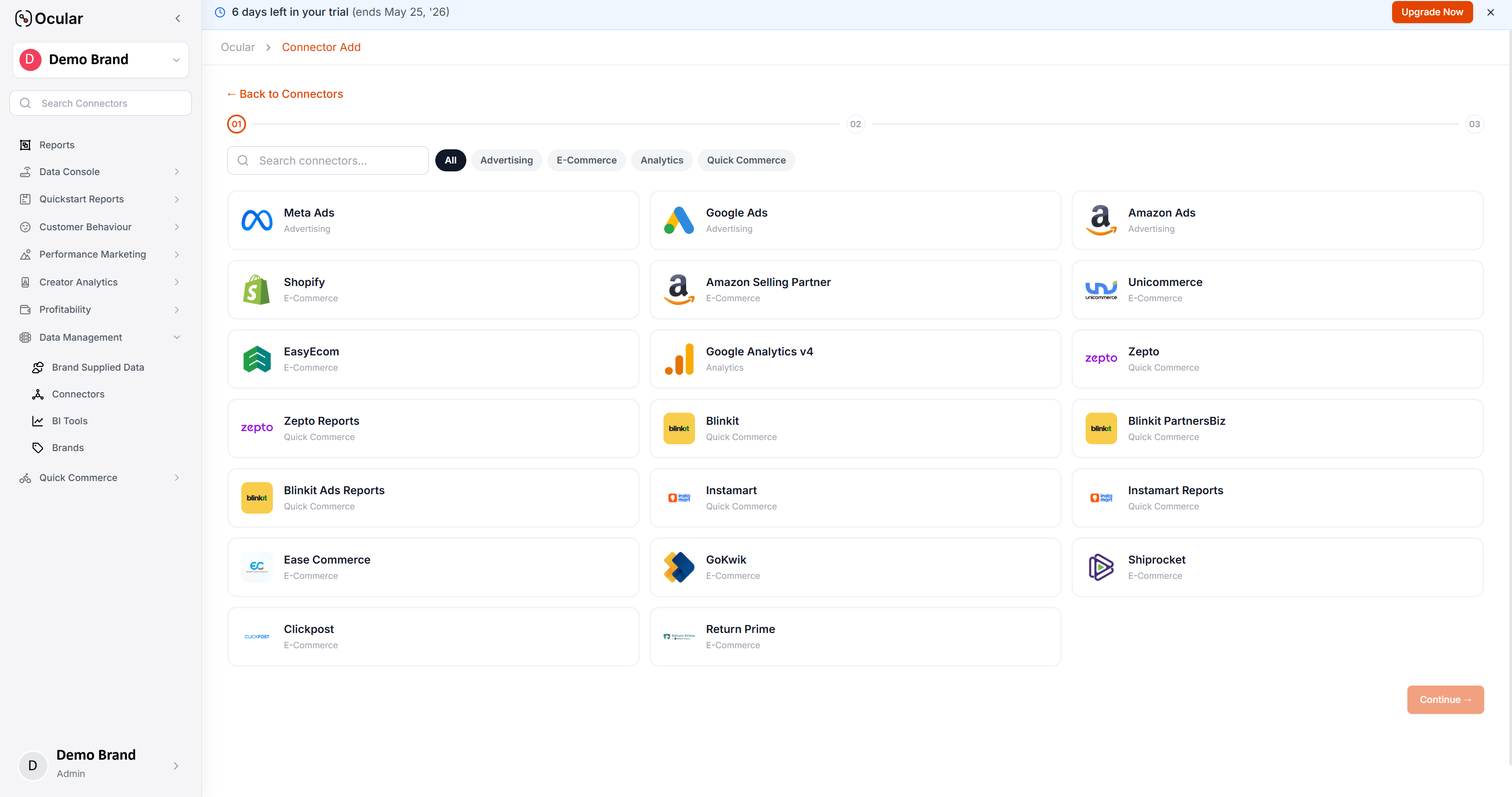Focus the Search connectors... input
The height and width of the screenshot is (797, 1512).
tap(328, 160)
